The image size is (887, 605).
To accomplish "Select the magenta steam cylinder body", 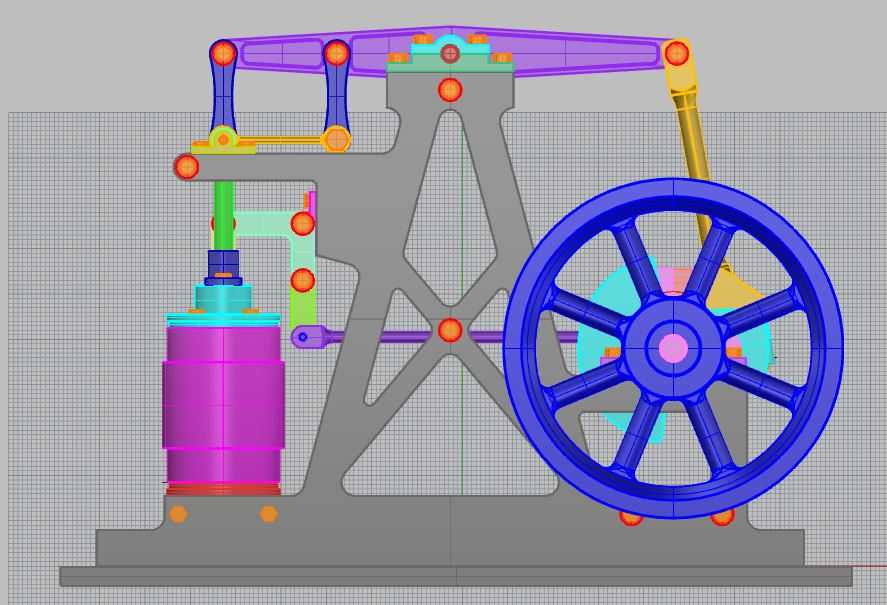I will point(223,405).
